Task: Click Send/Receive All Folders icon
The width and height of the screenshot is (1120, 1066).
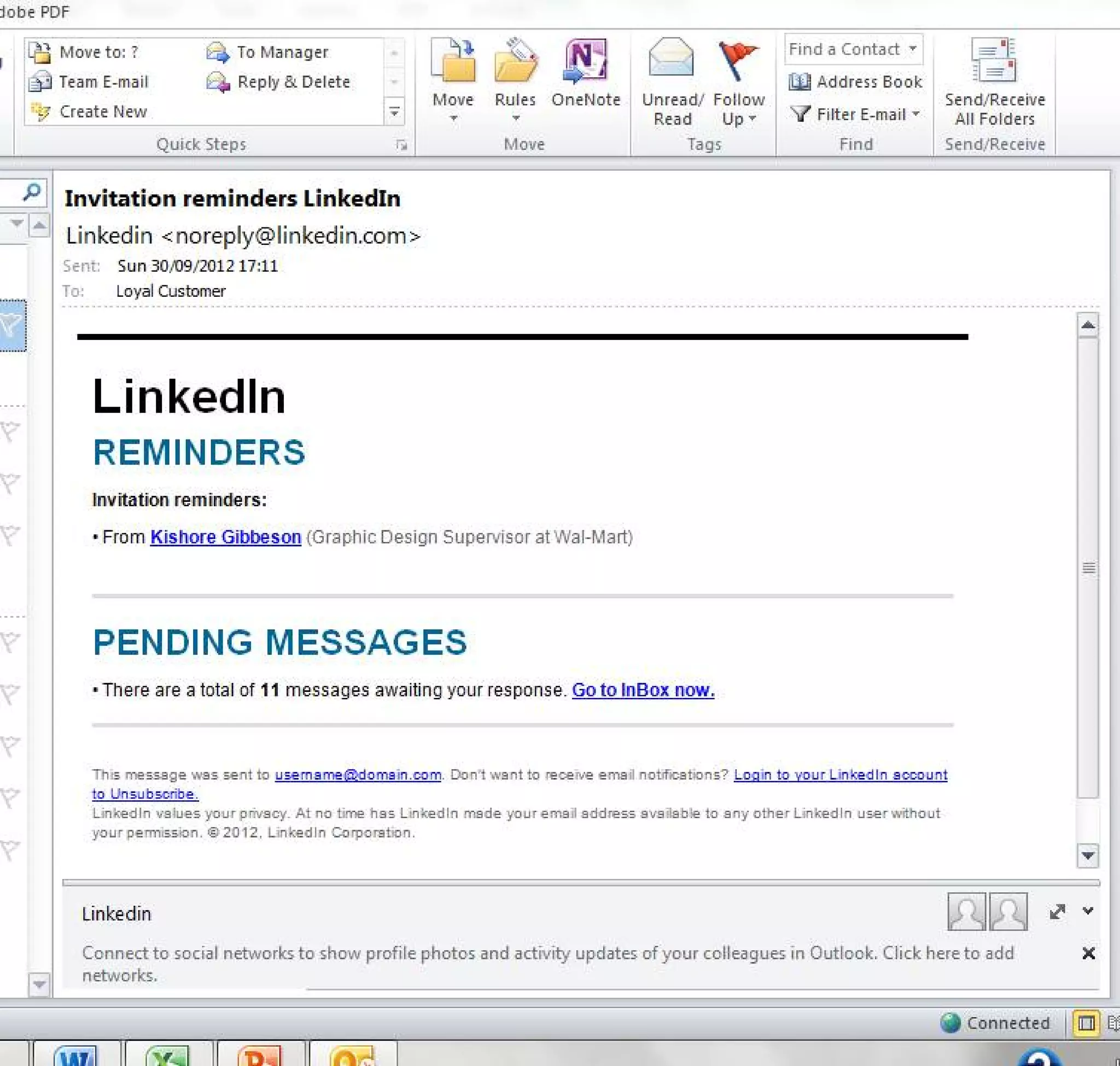Action: pos(994,61)
